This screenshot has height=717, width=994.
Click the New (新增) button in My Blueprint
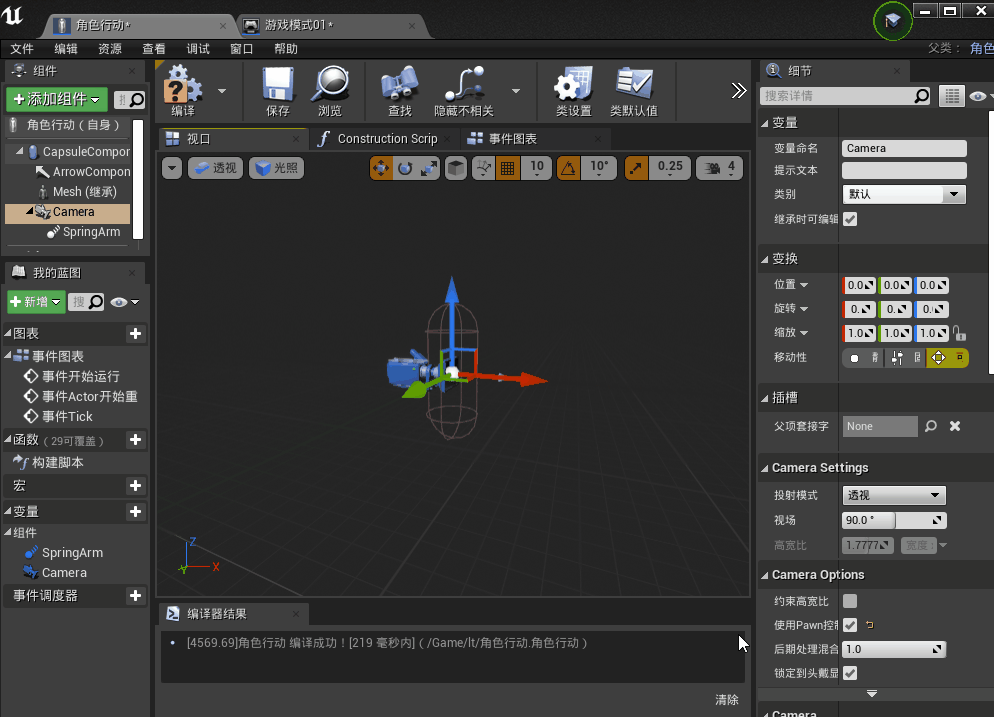pyautogui.click(x=36, y=302)
